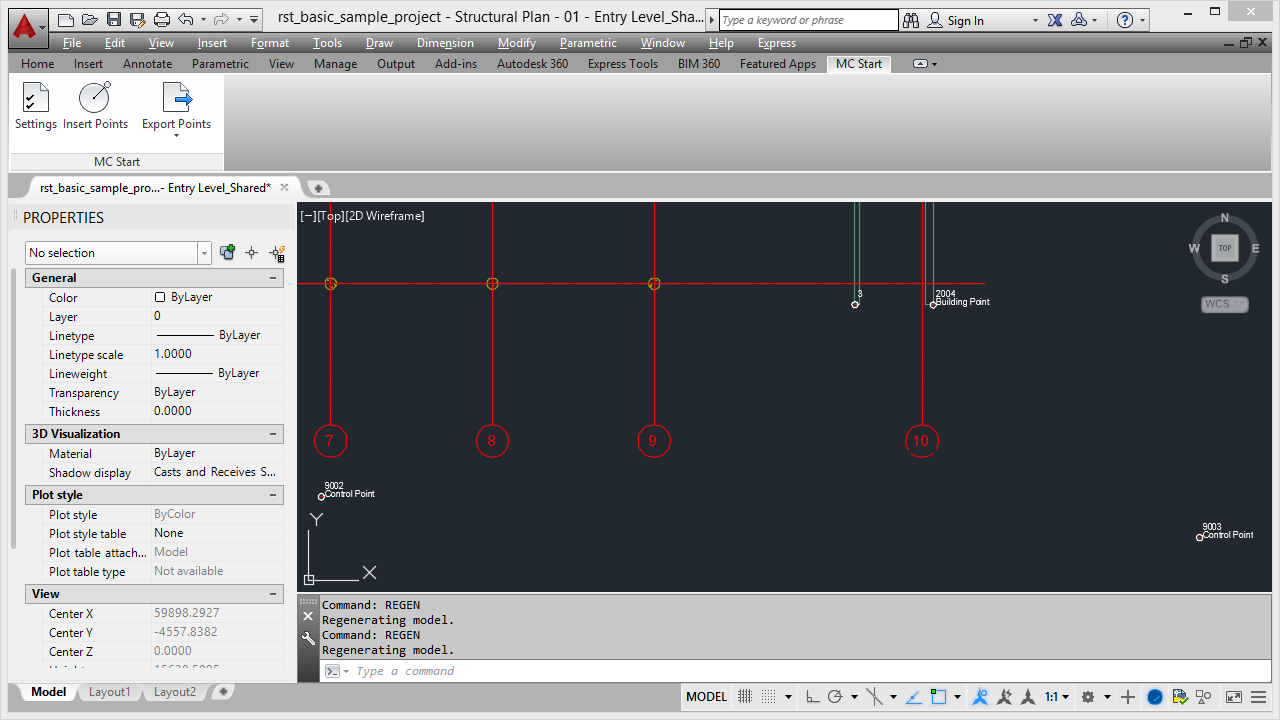Switch to the Layout1 tab
This screenshot has width=1280, height=720.
(x=109, y=692)
